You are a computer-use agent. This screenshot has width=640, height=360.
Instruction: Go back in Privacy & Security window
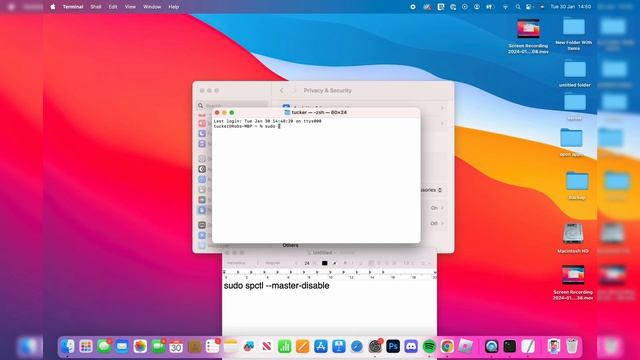point(282,91)
